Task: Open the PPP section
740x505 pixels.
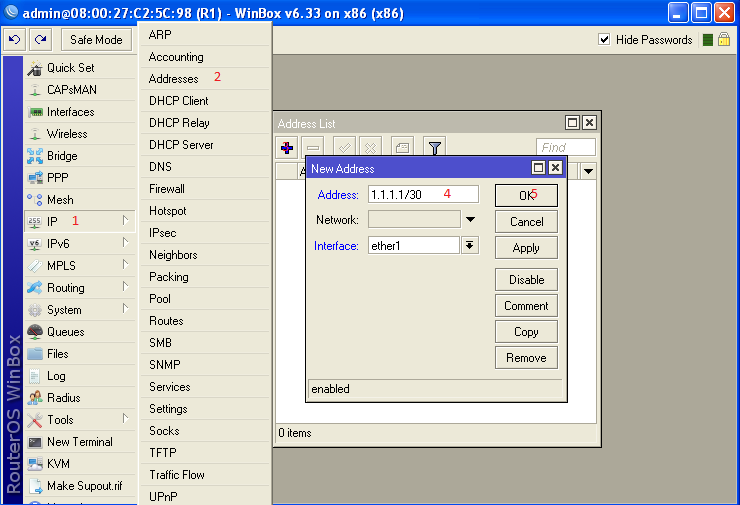Action: pos(80,178)
